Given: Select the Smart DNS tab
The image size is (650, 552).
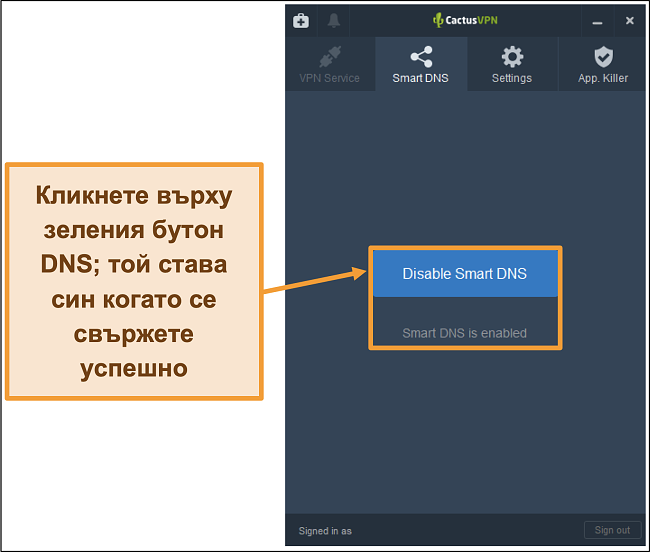Looking at the screenshot, I should coord(421,64).
